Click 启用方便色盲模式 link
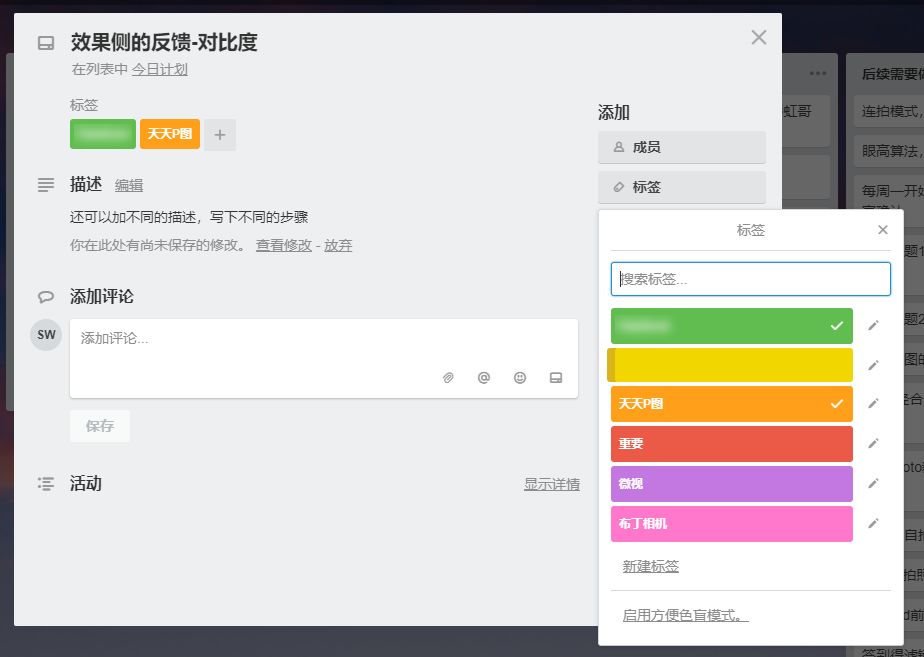 pyautogui.click(x=686, y=615)
